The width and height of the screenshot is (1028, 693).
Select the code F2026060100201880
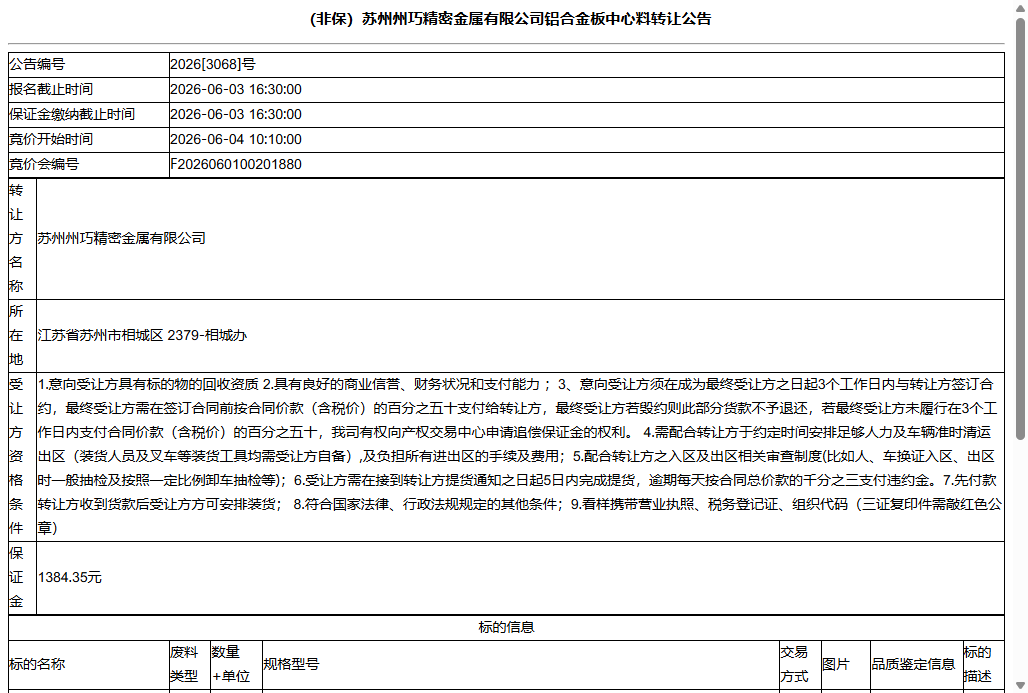click(236, 165)
